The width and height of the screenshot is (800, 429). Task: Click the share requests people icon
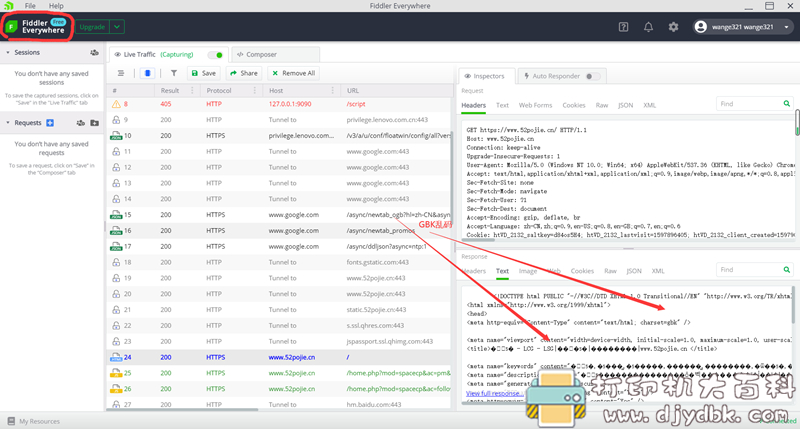[x=81, y=123]
